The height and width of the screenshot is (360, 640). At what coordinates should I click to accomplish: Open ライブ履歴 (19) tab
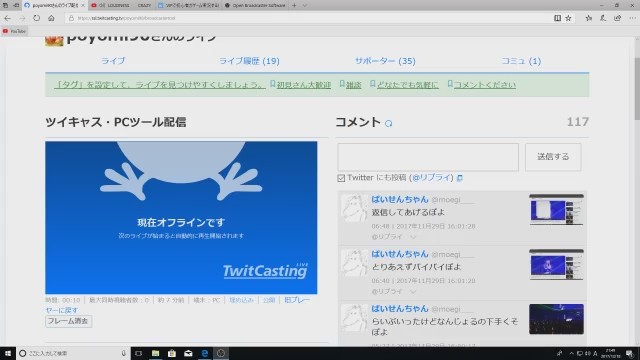click(x=249, y=61)
